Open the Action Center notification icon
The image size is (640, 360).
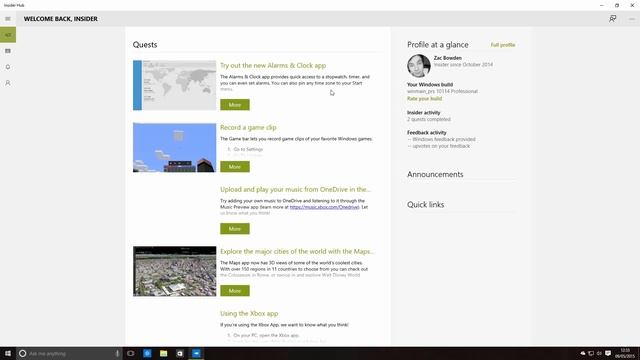pyautogui.click(x=608, y=353)
